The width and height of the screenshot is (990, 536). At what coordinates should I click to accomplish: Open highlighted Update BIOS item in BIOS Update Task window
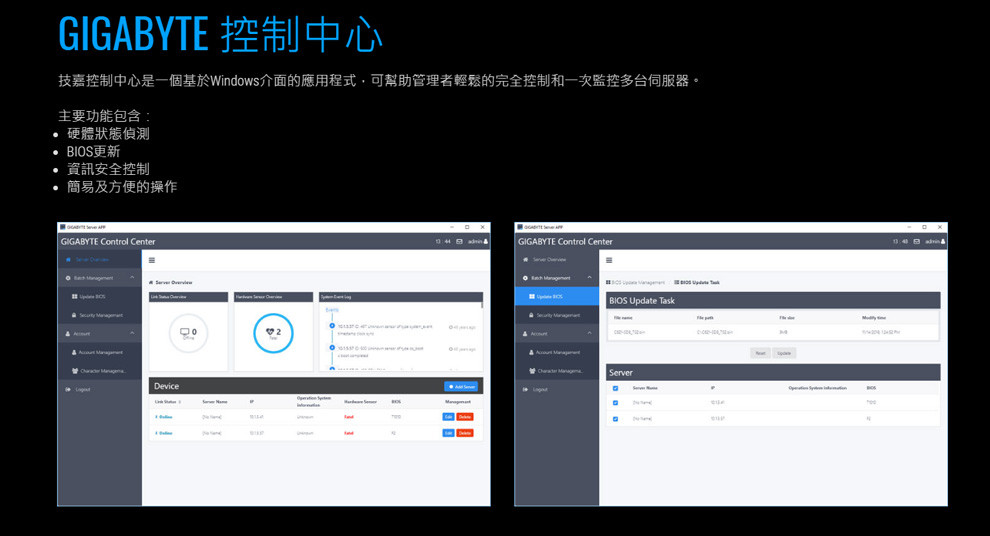point(557,296)
